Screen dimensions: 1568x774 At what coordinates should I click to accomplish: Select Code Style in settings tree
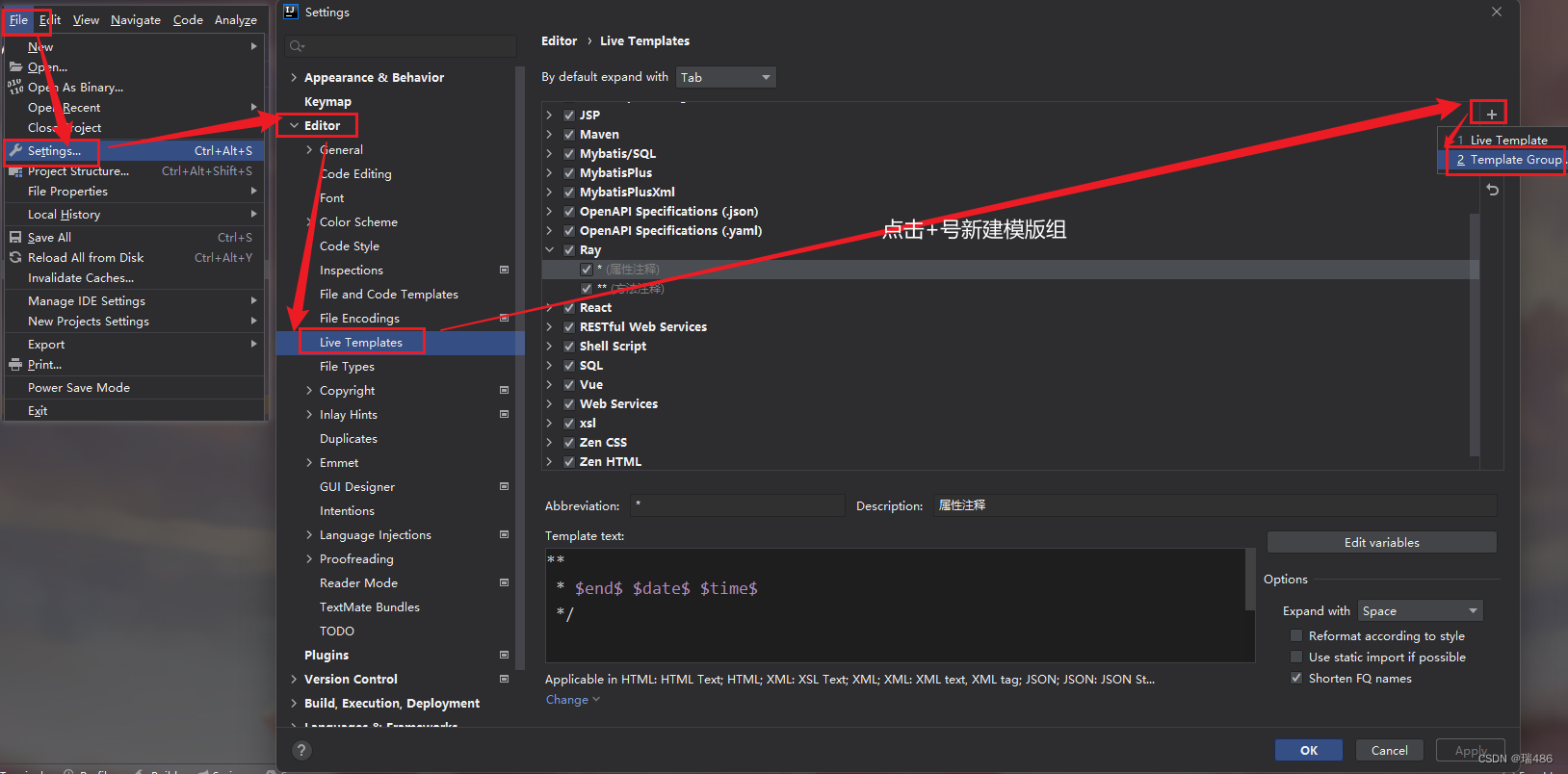350,245
